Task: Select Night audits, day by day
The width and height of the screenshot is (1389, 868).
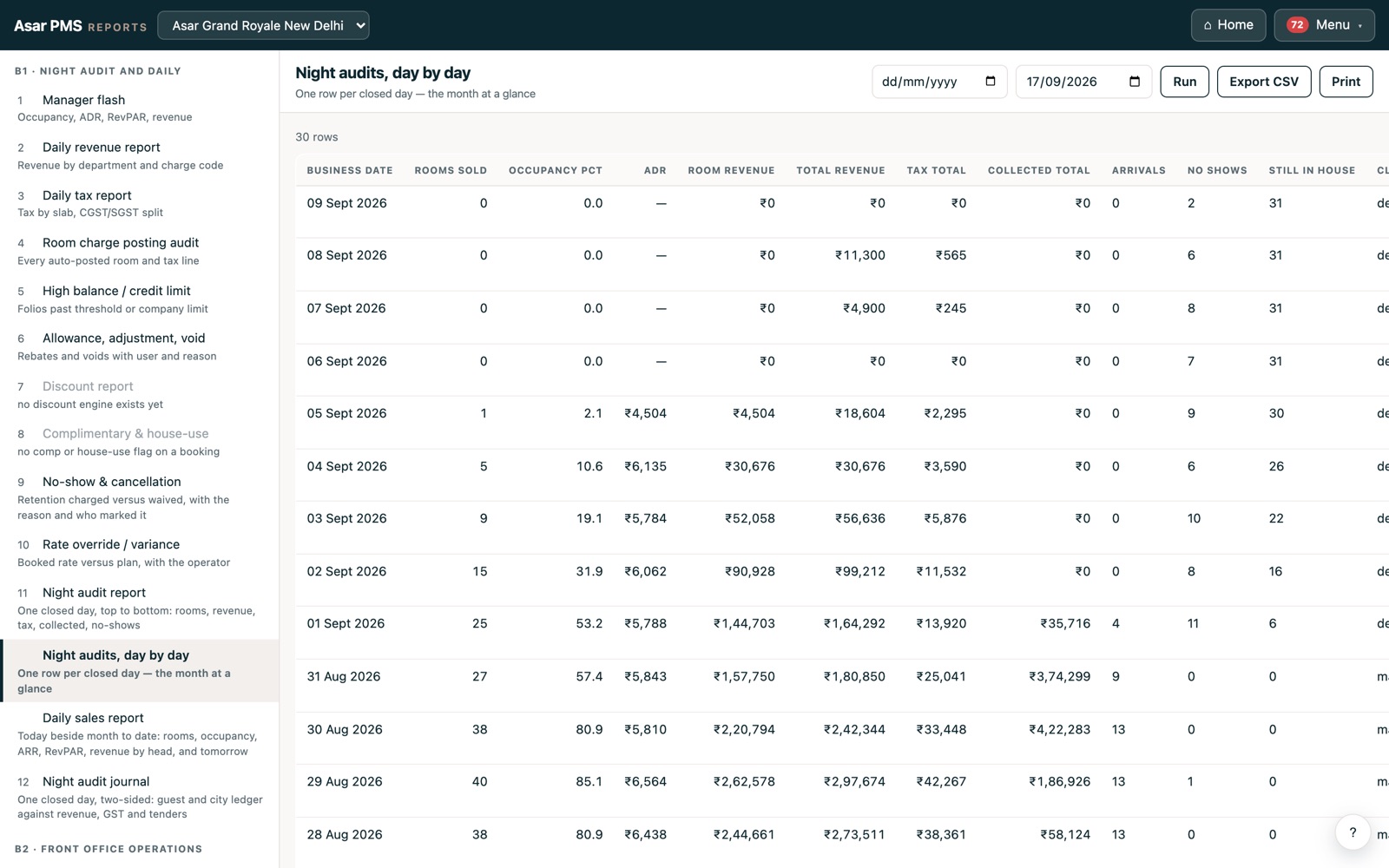Action: [x=139, y=671]
